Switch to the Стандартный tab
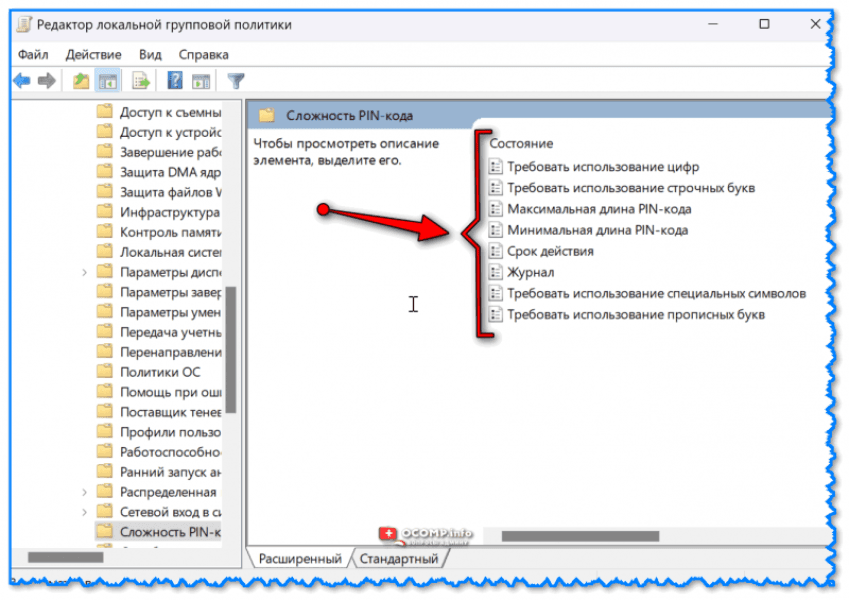Screen dimensions: 849x600 398,559
